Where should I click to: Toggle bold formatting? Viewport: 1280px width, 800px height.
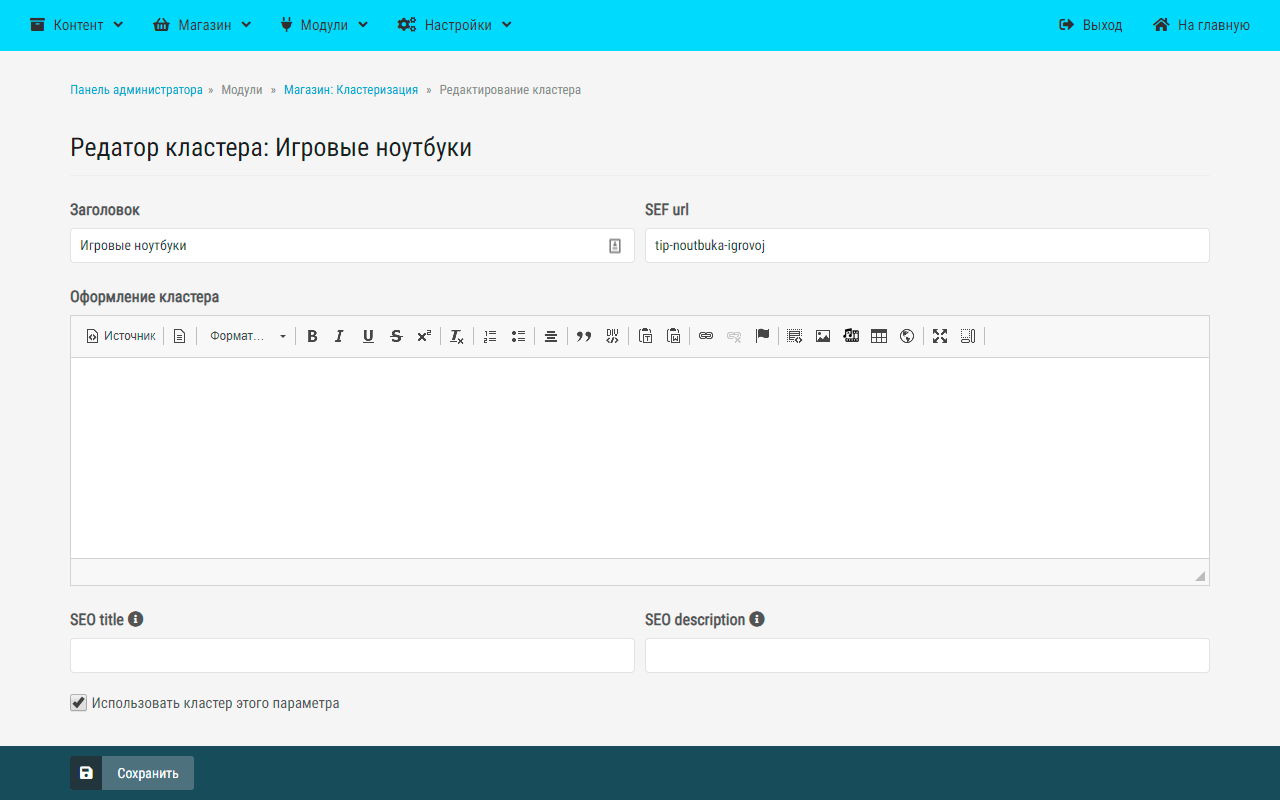pos(312,336)
